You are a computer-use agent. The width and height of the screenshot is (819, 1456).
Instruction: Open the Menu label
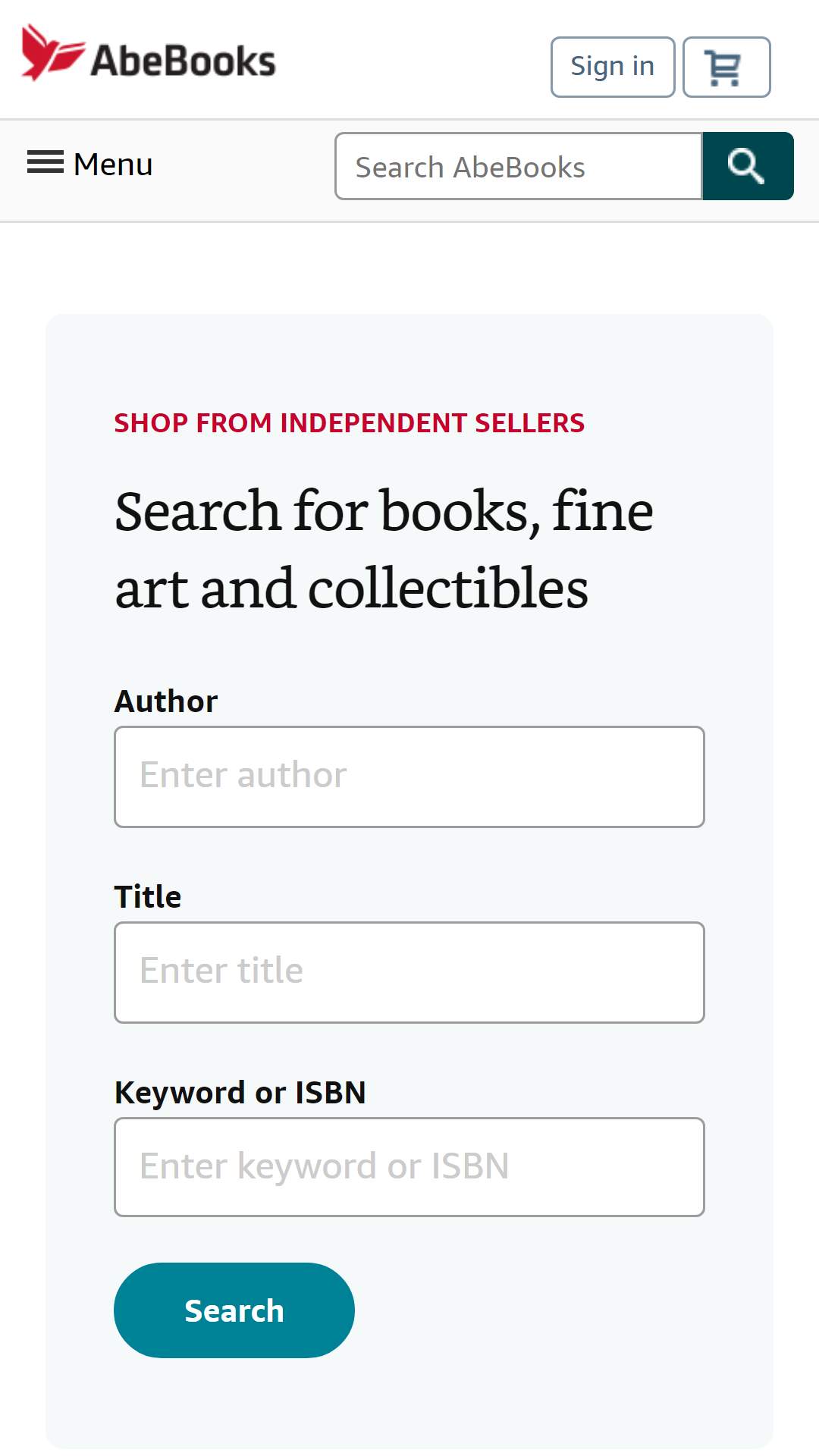(113, 164)
